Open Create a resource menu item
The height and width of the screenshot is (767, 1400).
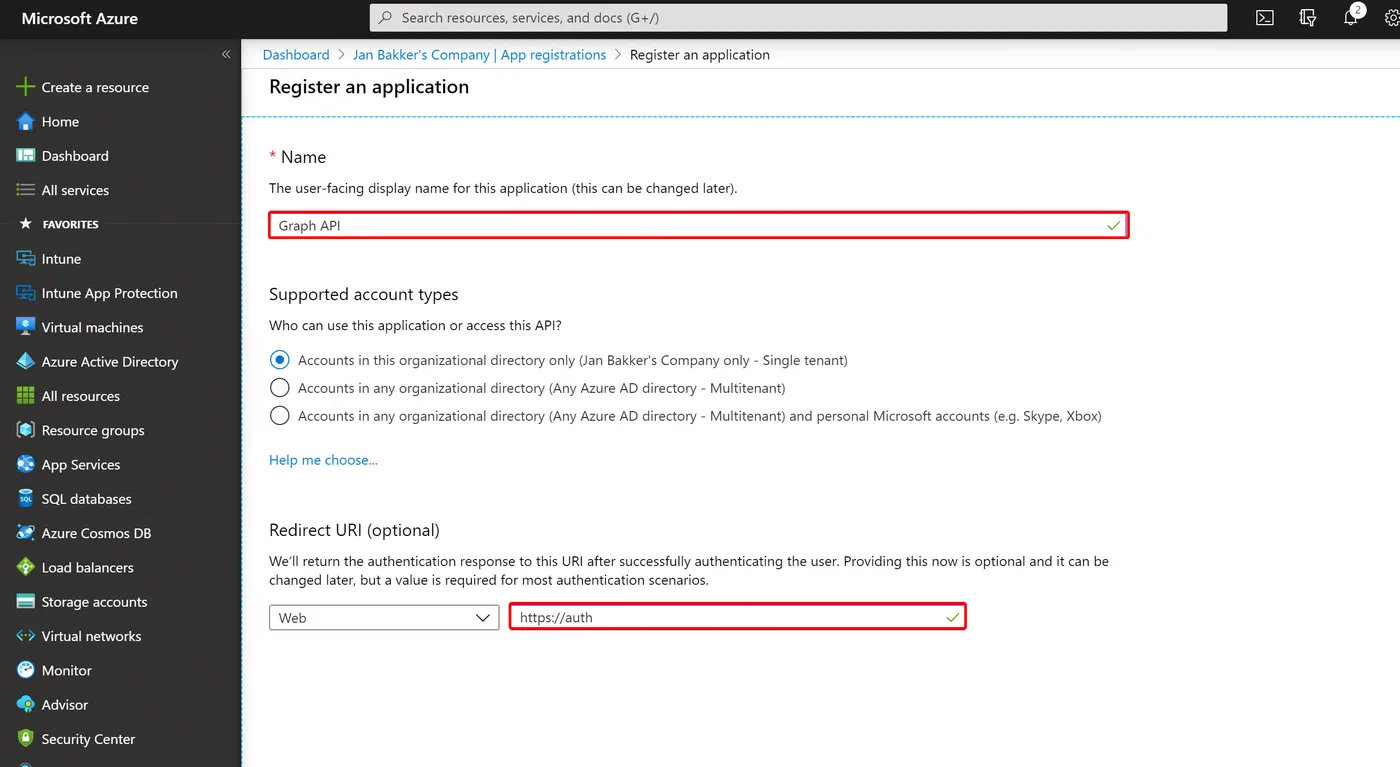click(x=95, y=87)
